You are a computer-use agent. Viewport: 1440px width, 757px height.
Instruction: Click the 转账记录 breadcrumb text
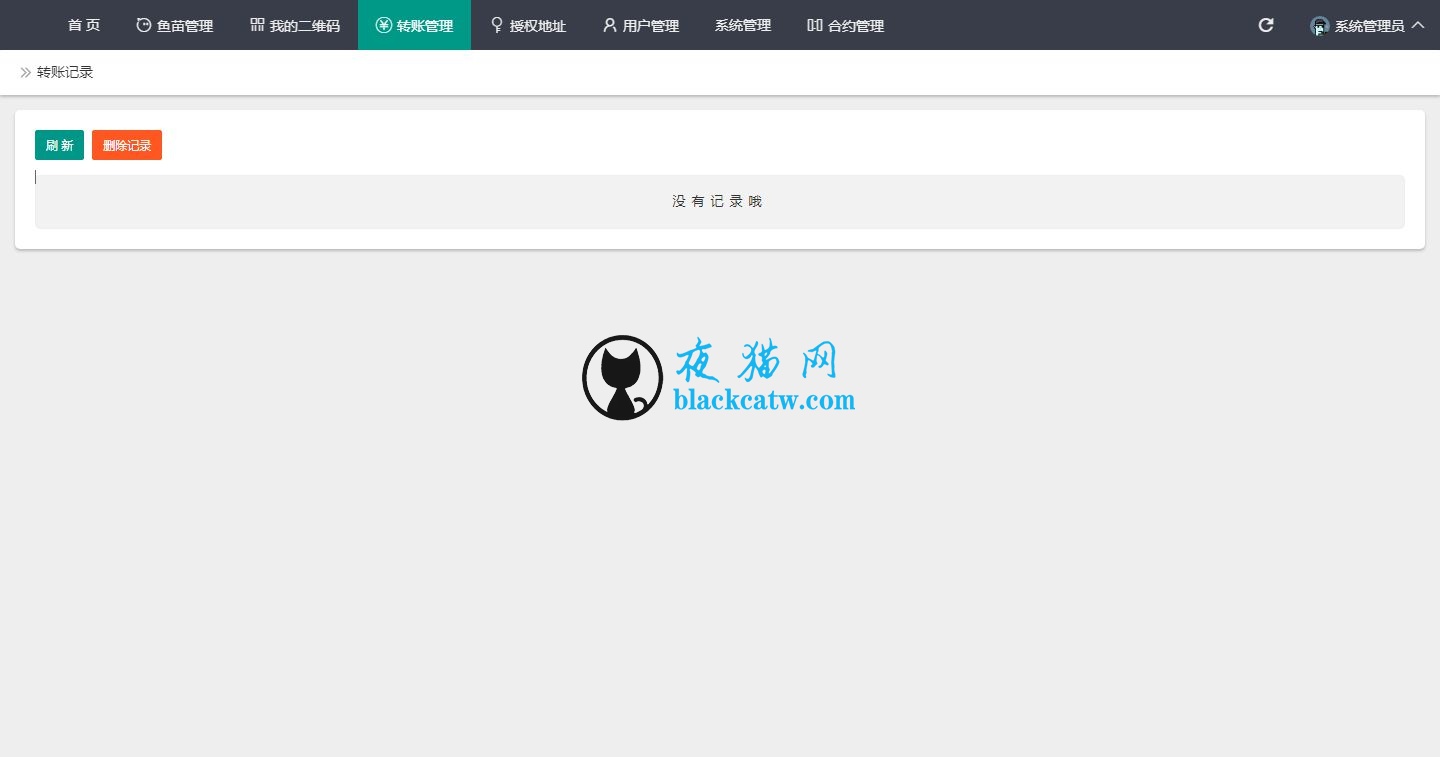click(x=65, y=72)
